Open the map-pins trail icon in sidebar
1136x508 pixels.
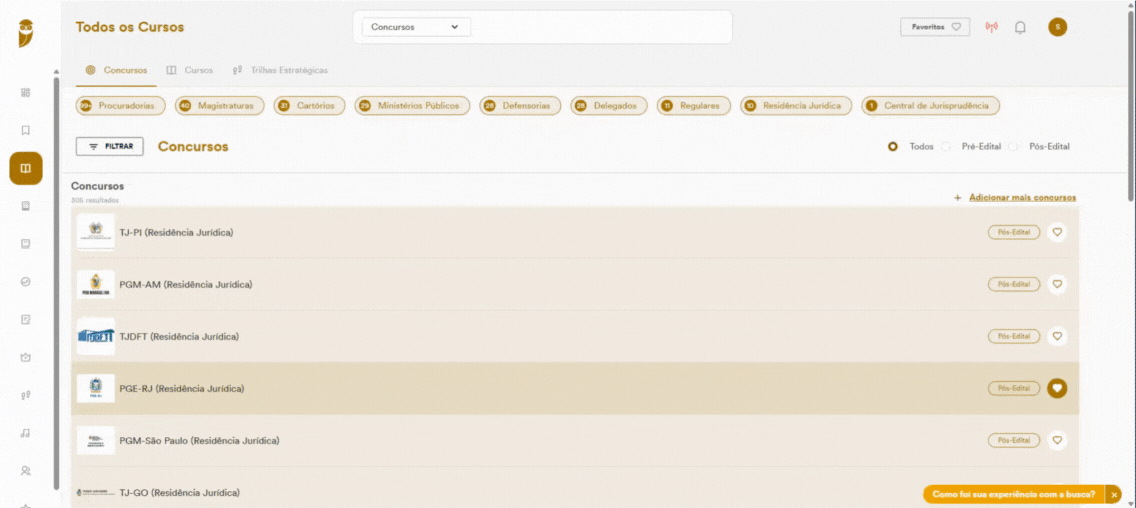point(26,395)
